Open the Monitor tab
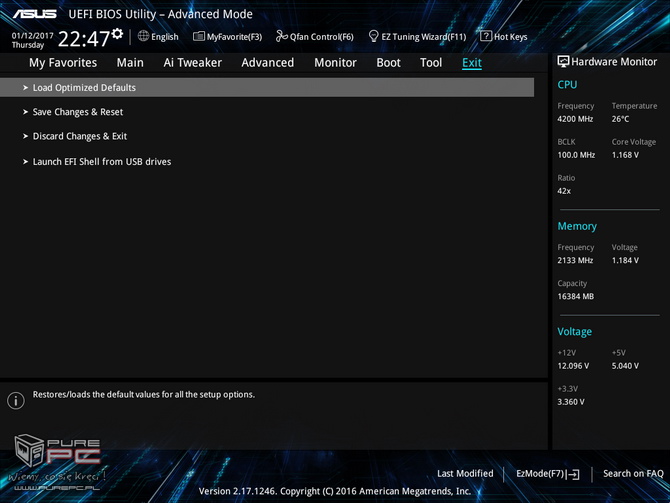 tap(335, 63)
